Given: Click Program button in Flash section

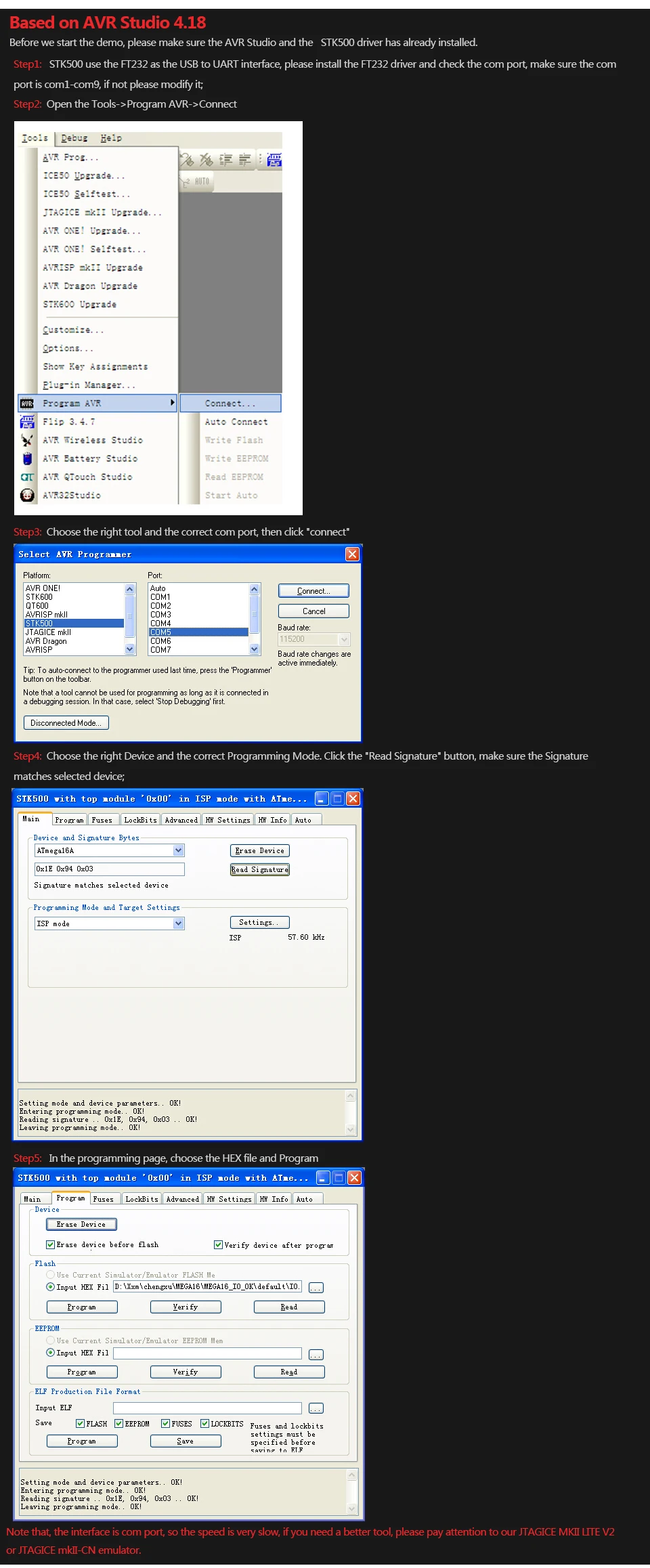Looking at the screenshot, I should pyautogui.click(x=82, y=1307).
